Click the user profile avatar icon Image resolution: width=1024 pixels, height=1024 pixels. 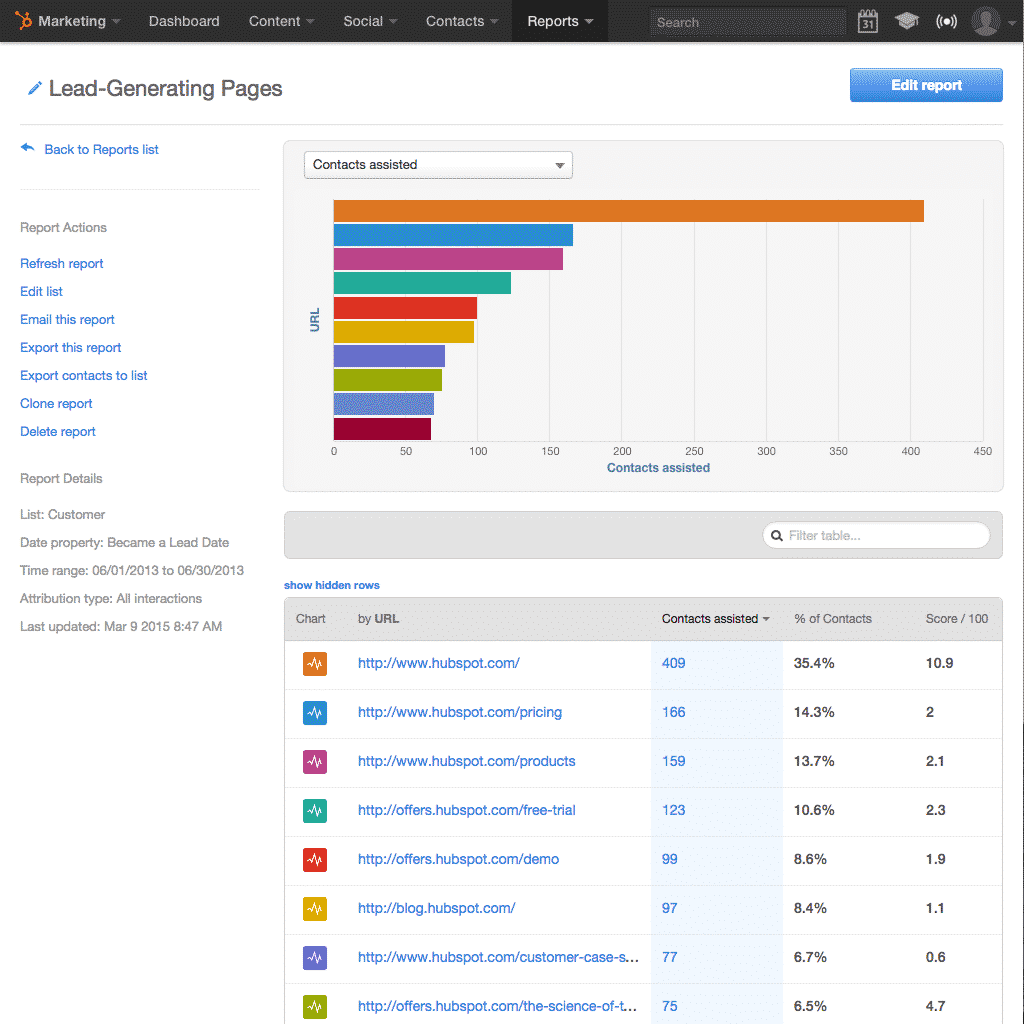986,21
